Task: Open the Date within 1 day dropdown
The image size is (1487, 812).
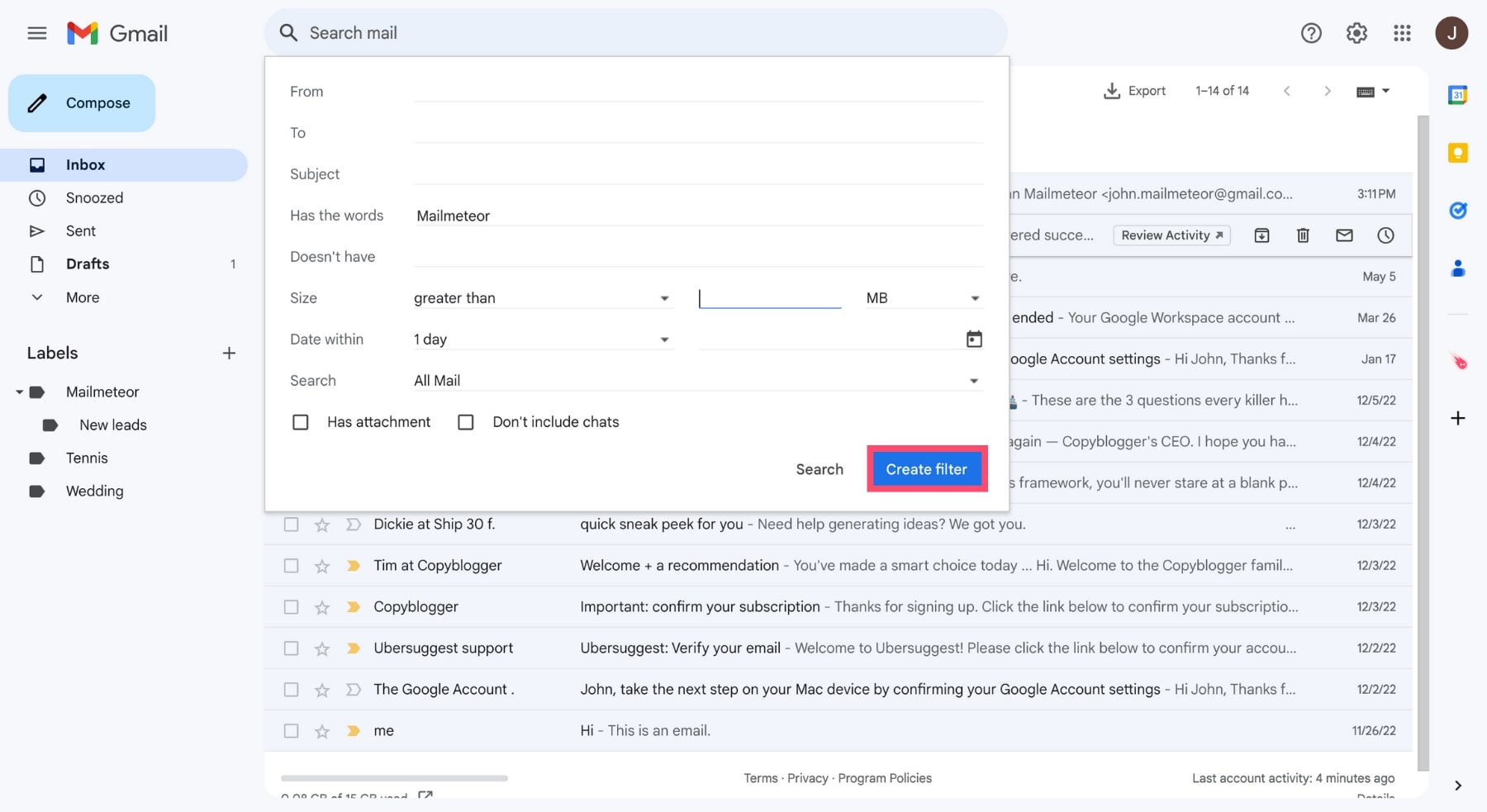Action: [x=543, y=340]
